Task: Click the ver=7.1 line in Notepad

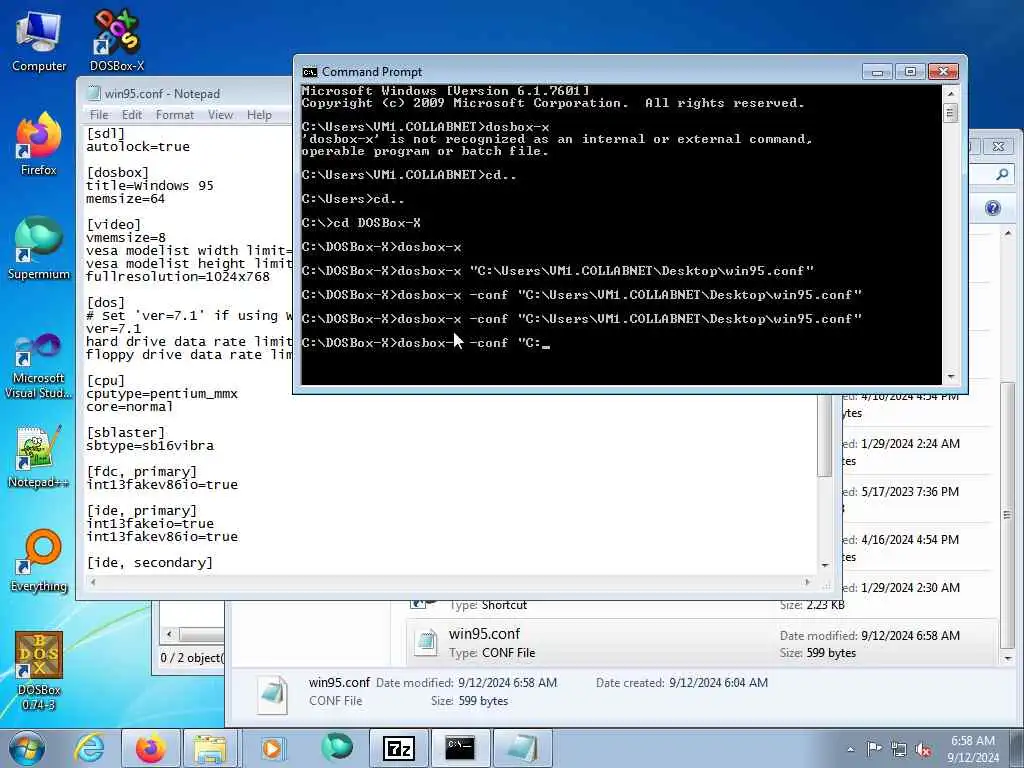Action: (x=113, y=328)
